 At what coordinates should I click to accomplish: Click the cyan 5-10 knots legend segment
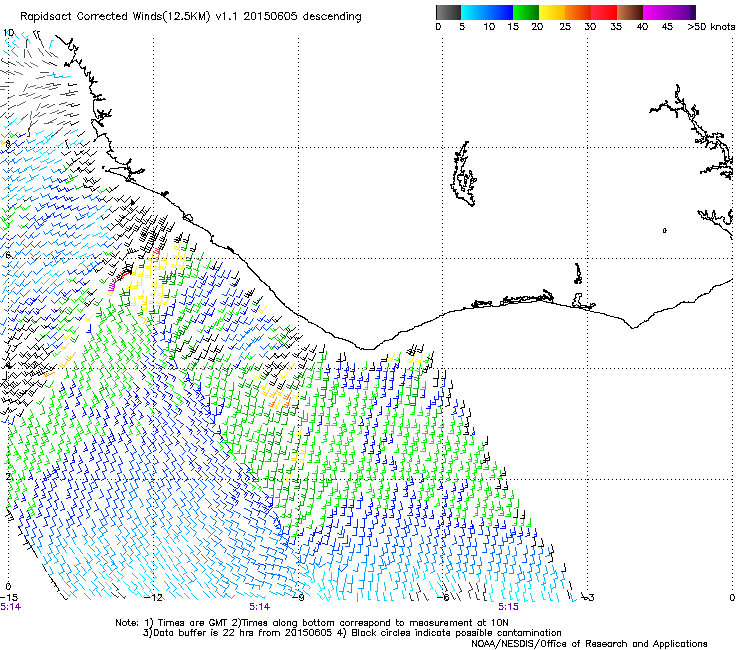pos(473,12)
